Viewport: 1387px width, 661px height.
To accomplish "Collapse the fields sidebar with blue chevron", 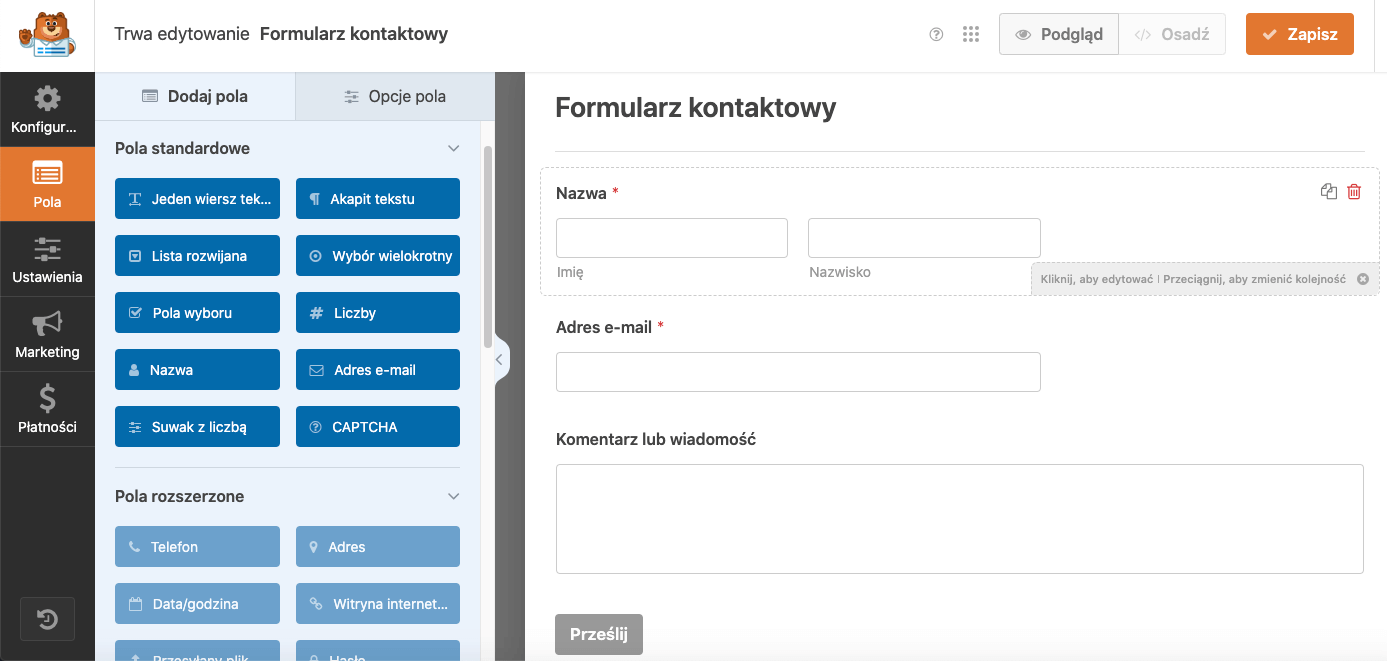I will pyautogui.click(x=499, y=359).
